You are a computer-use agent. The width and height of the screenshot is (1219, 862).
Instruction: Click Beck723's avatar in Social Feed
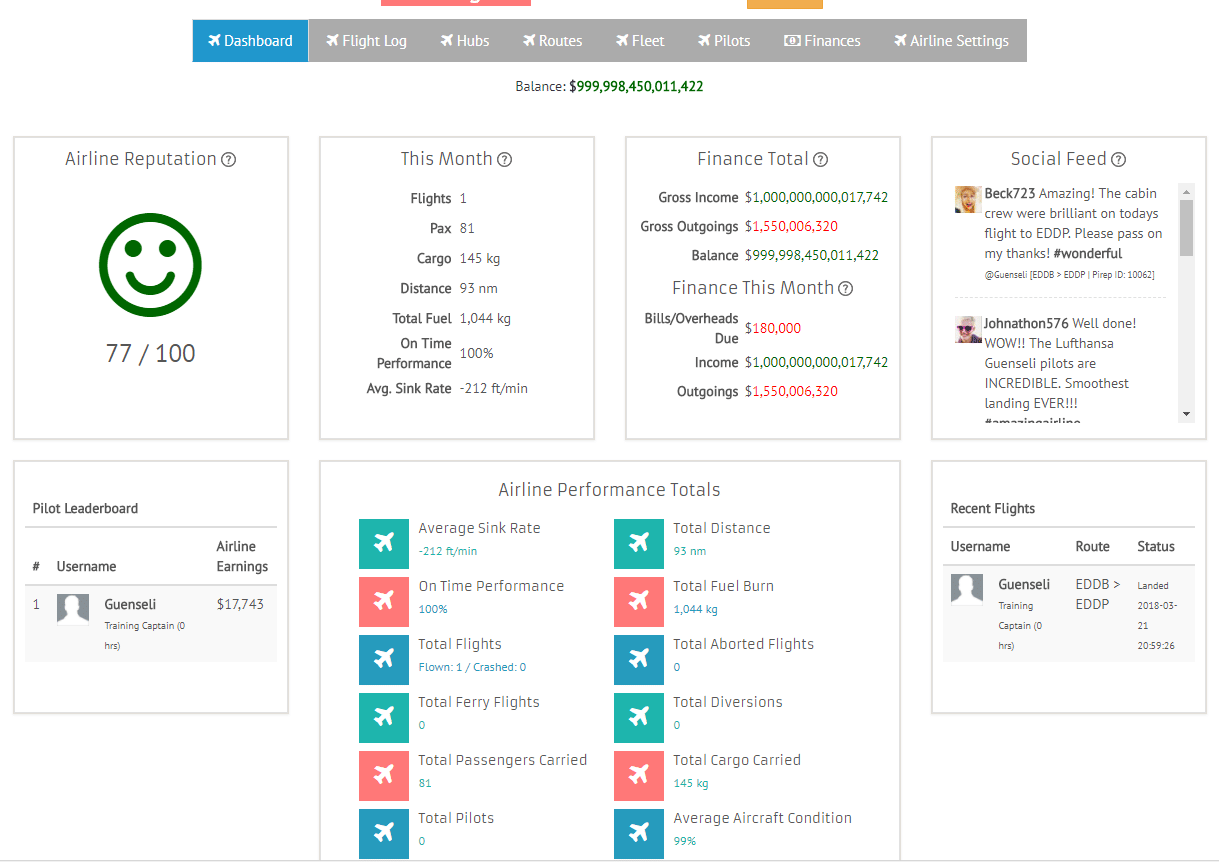point(967,199)
